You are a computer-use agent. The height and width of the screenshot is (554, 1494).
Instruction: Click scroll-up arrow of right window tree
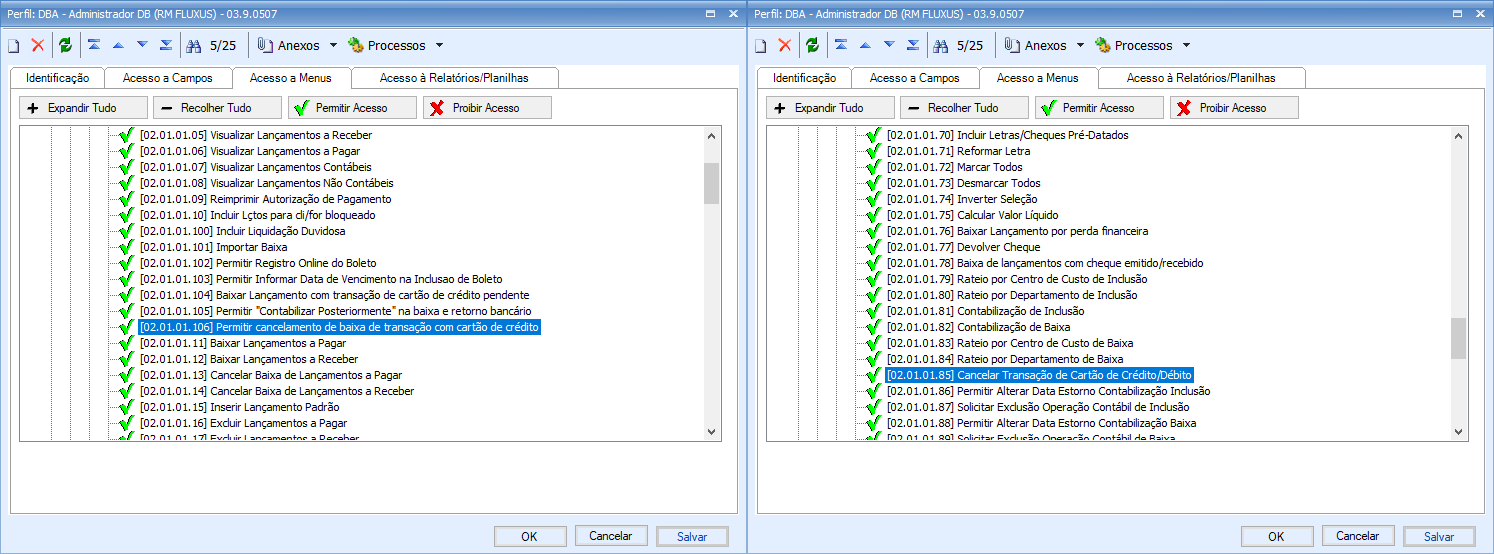(x=1459, y=136)
